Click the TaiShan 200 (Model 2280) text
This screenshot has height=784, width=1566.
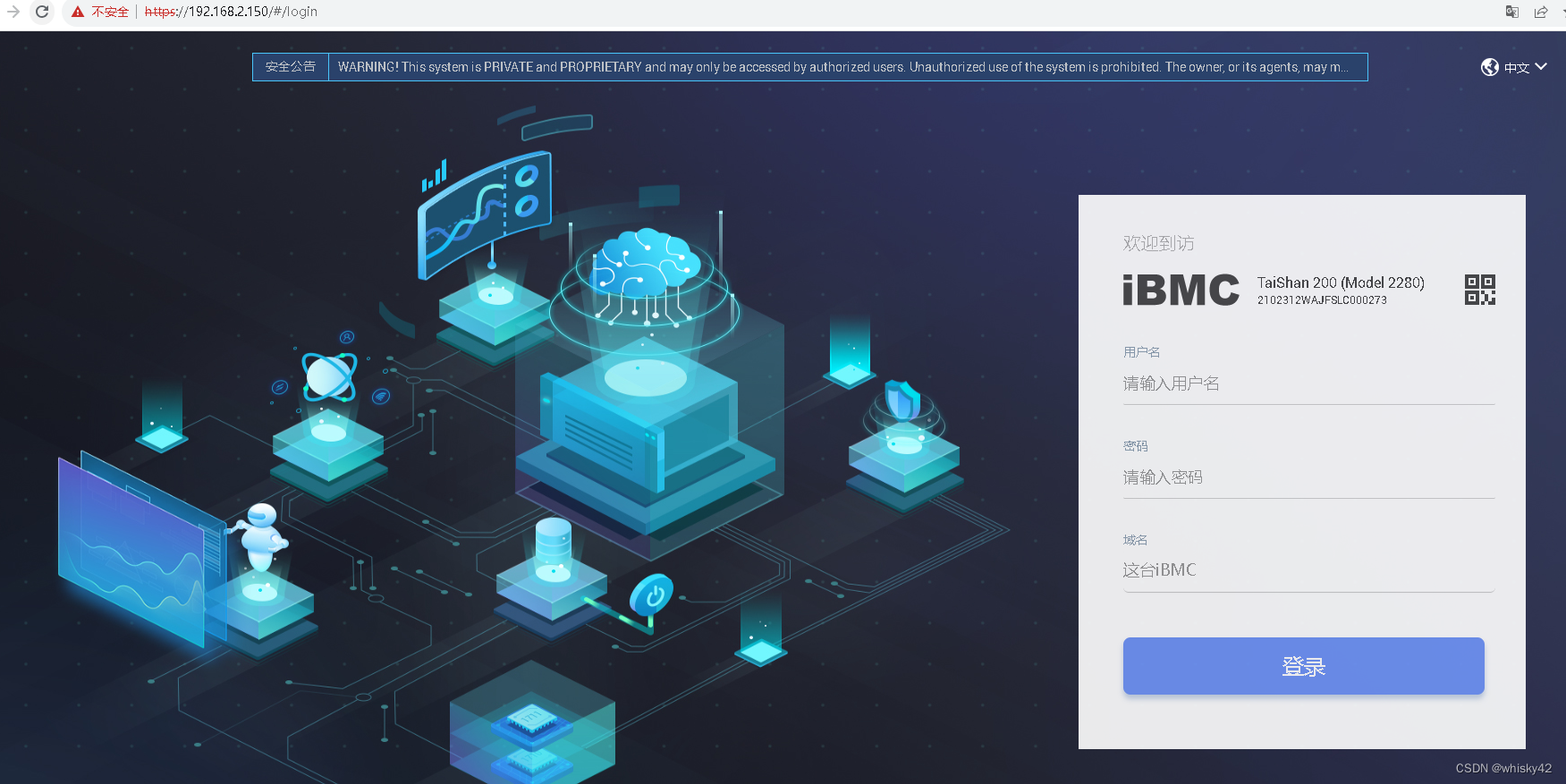(x=1341, y=282)
